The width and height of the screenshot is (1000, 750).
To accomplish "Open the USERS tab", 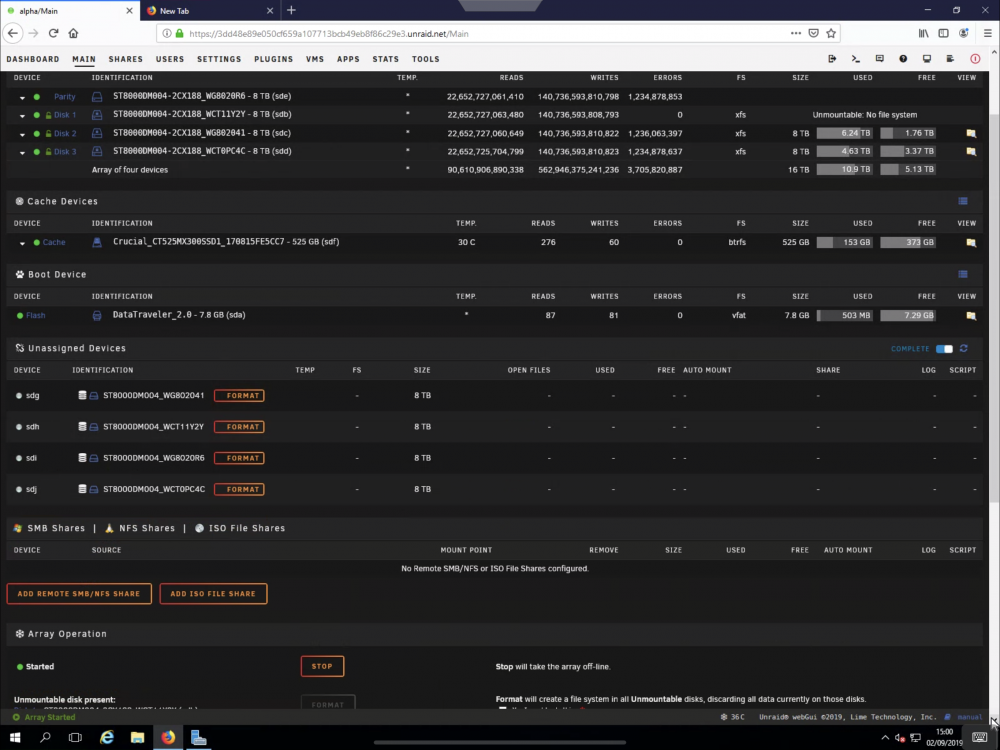I will [x=170, y=59].
